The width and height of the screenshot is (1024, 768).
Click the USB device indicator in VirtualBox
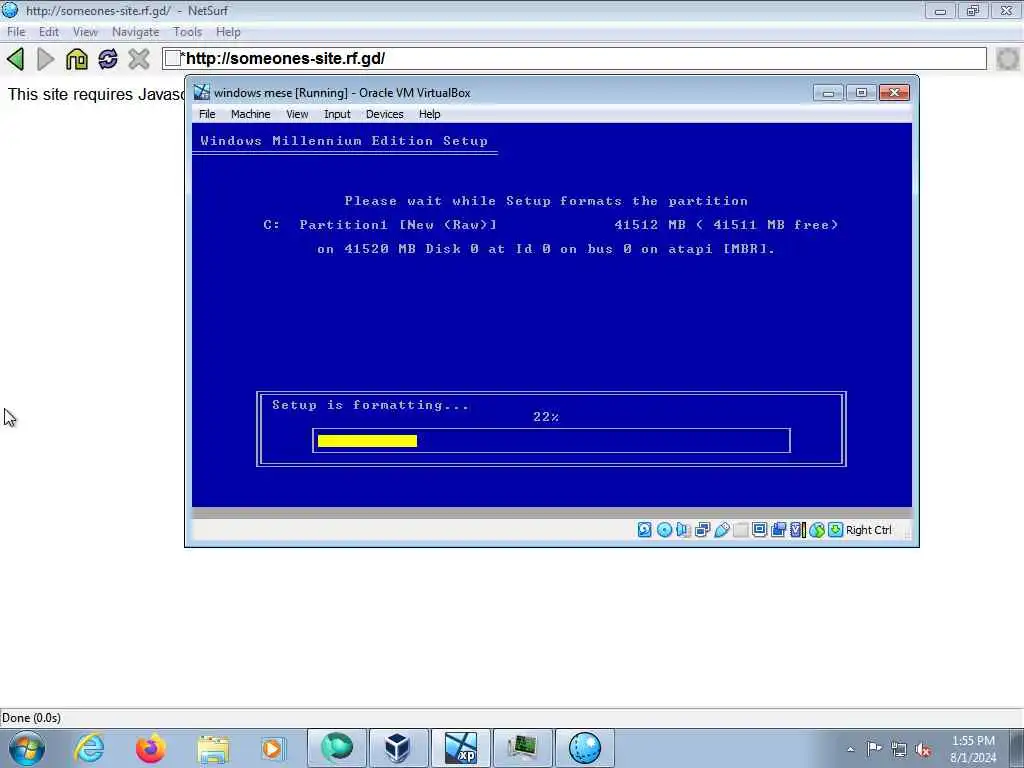pyautogui.click(x=722, y=530)
